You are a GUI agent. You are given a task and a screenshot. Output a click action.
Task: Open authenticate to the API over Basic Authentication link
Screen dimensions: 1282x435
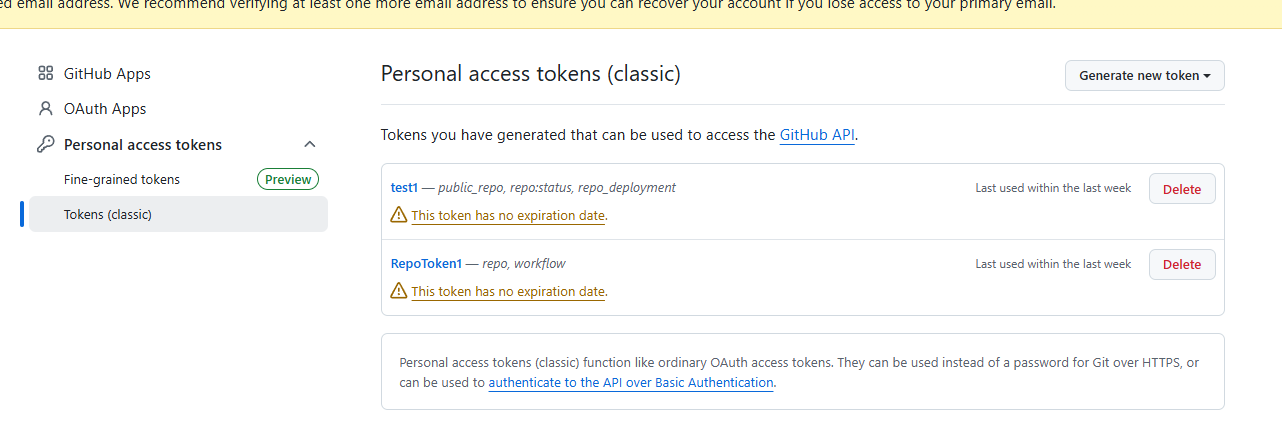tap(631, 382)
